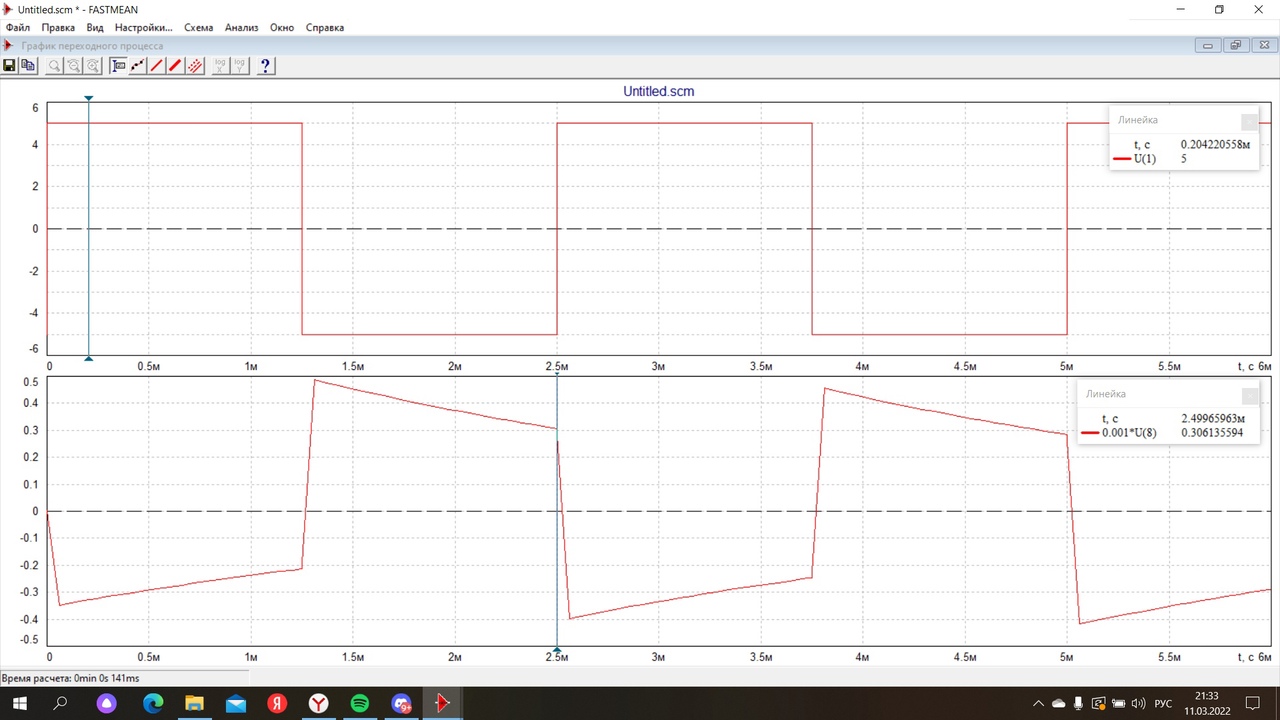Click the OneDrive cloud tray icon
The width and height of the screenshot is (1280, 720).
click(1059, 704)
